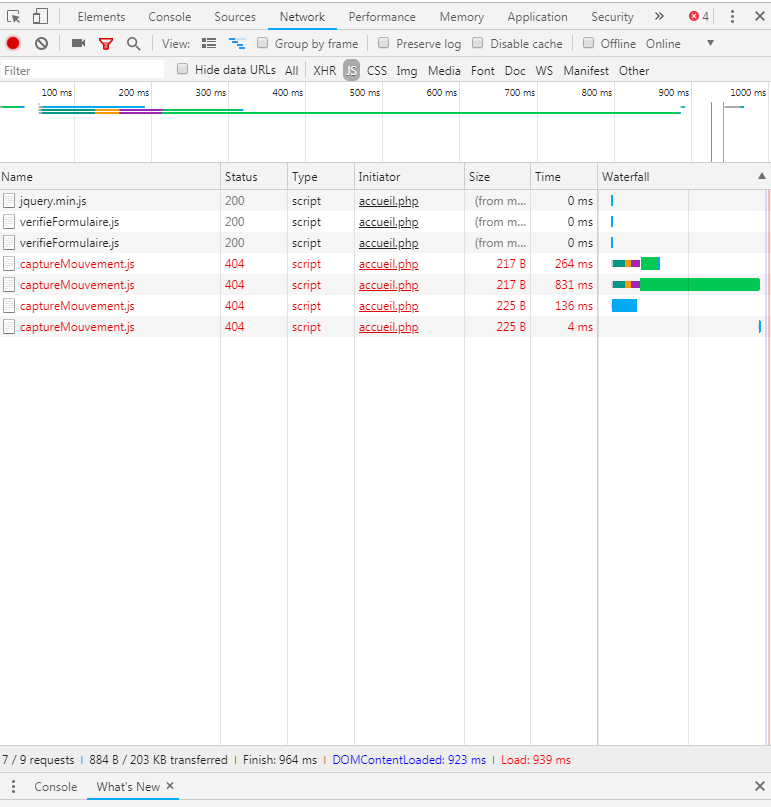Toggle the device toolbar icon
Screen dimensions: 771x807
(40, 16)
